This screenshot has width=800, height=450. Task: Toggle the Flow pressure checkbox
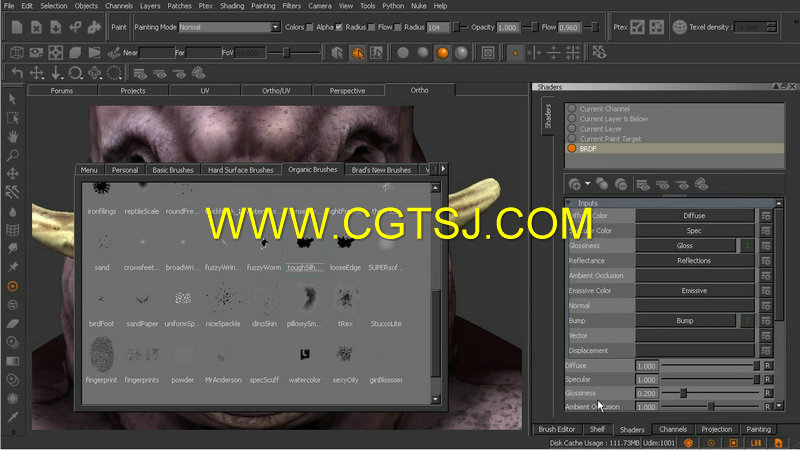click(x=397, y=27)
